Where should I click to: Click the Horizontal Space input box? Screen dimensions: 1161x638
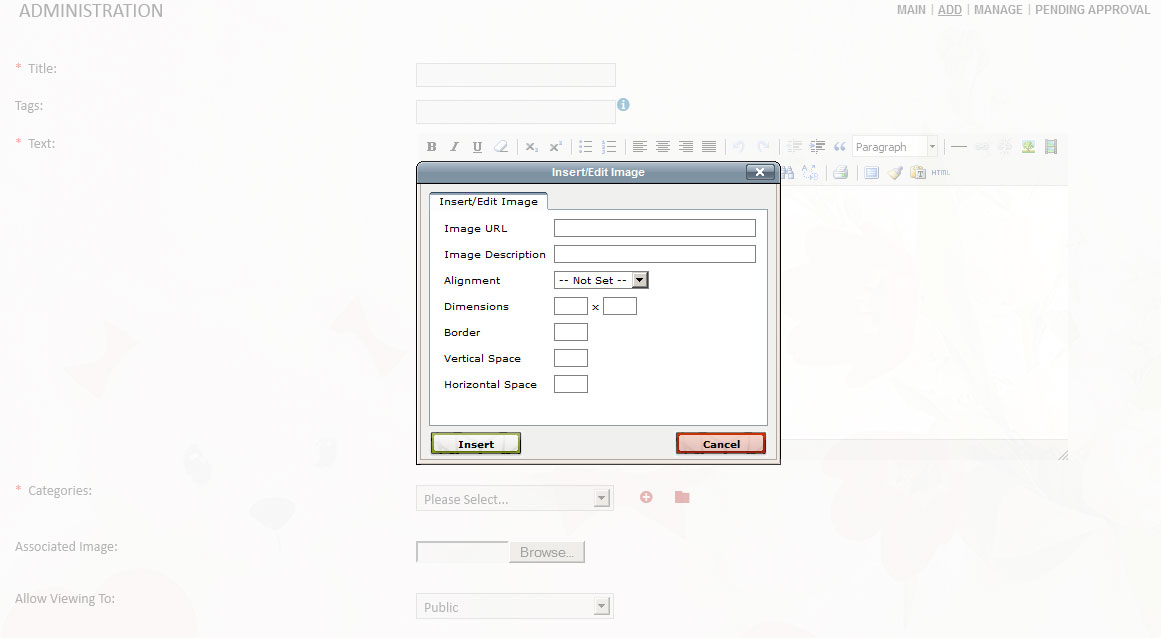pos(571,383)
